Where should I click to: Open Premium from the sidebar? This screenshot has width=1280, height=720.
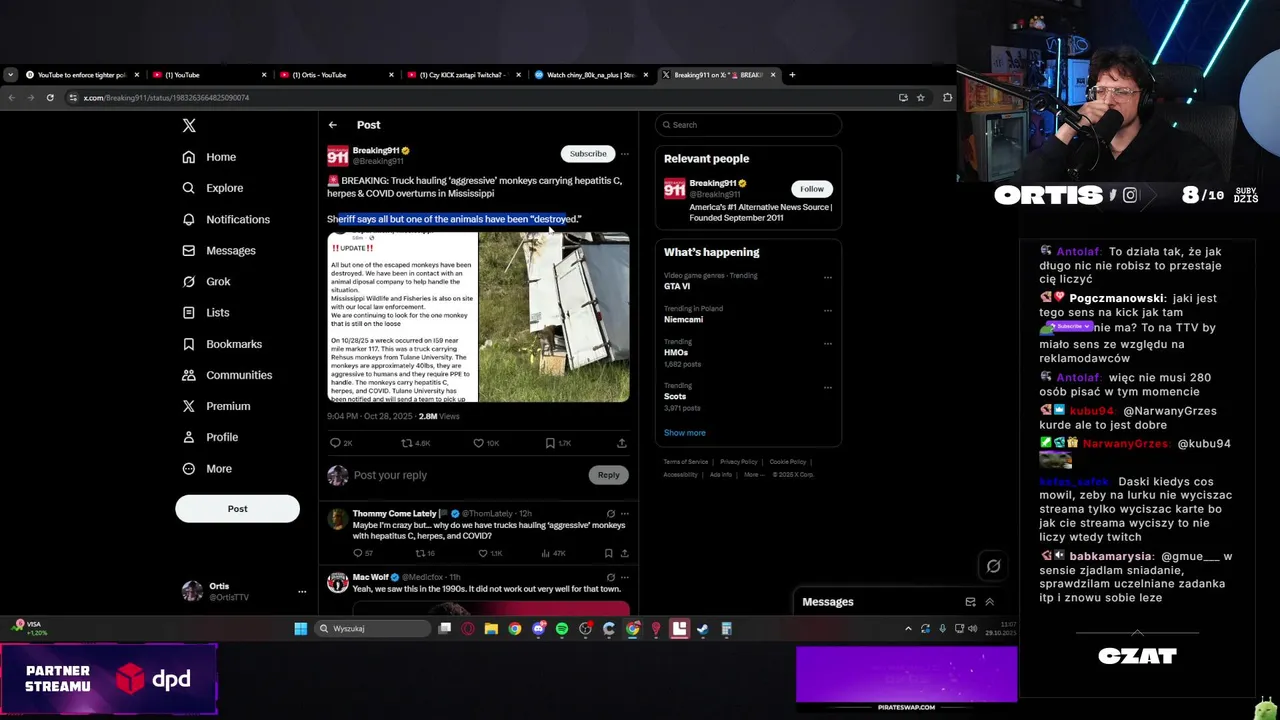(216, 406)
